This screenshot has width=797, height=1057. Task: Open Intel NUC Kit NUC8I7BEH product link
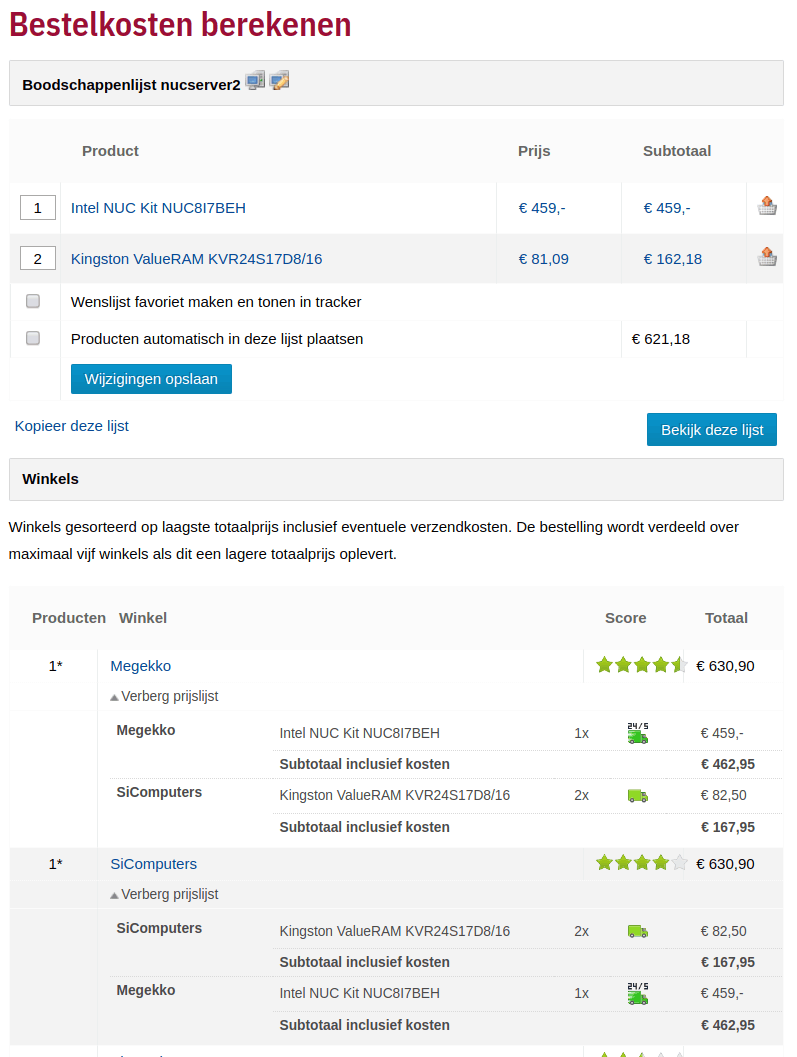pos(158,208)
